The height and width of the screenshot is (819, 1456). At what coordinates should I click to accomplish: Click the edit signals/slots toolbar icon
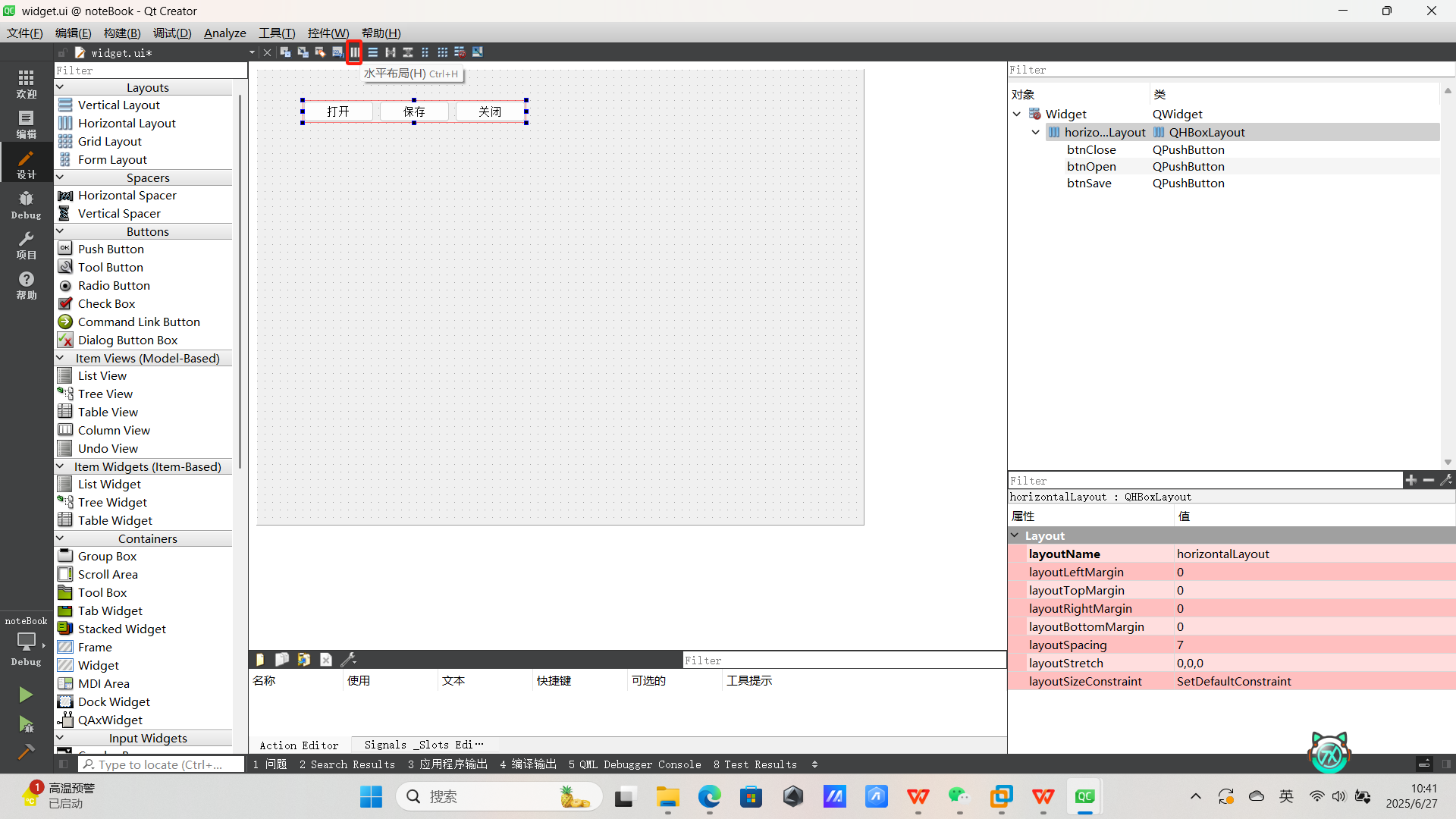[303, 52]
